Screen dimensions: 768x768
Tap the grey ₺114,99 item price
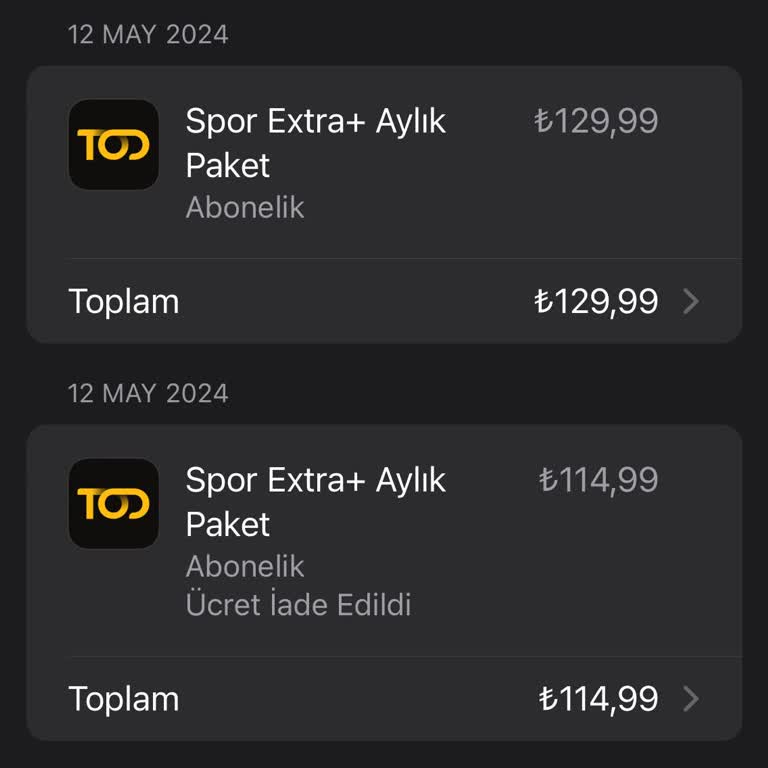pyautogui.click(x=598, y=480)
